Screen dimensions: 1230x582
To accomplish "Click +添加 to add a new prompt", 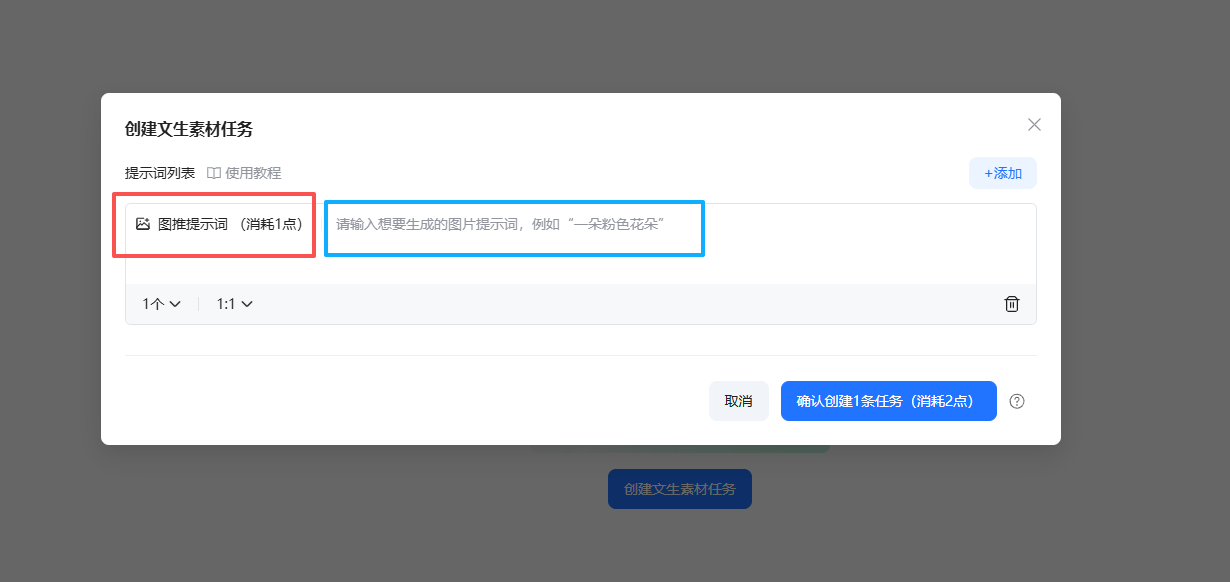I will (x=1001, y=172).
